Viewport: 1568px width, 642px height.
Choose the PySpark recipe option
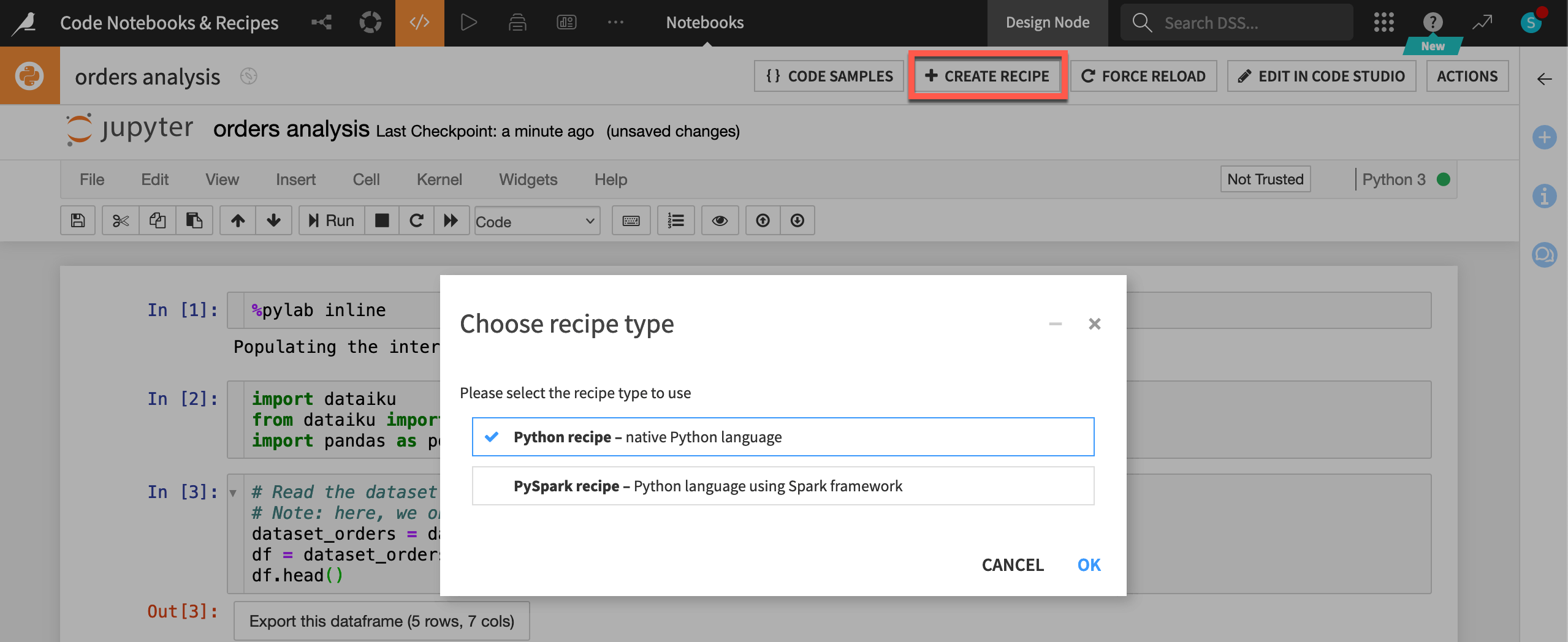click(x=782, y=485)
